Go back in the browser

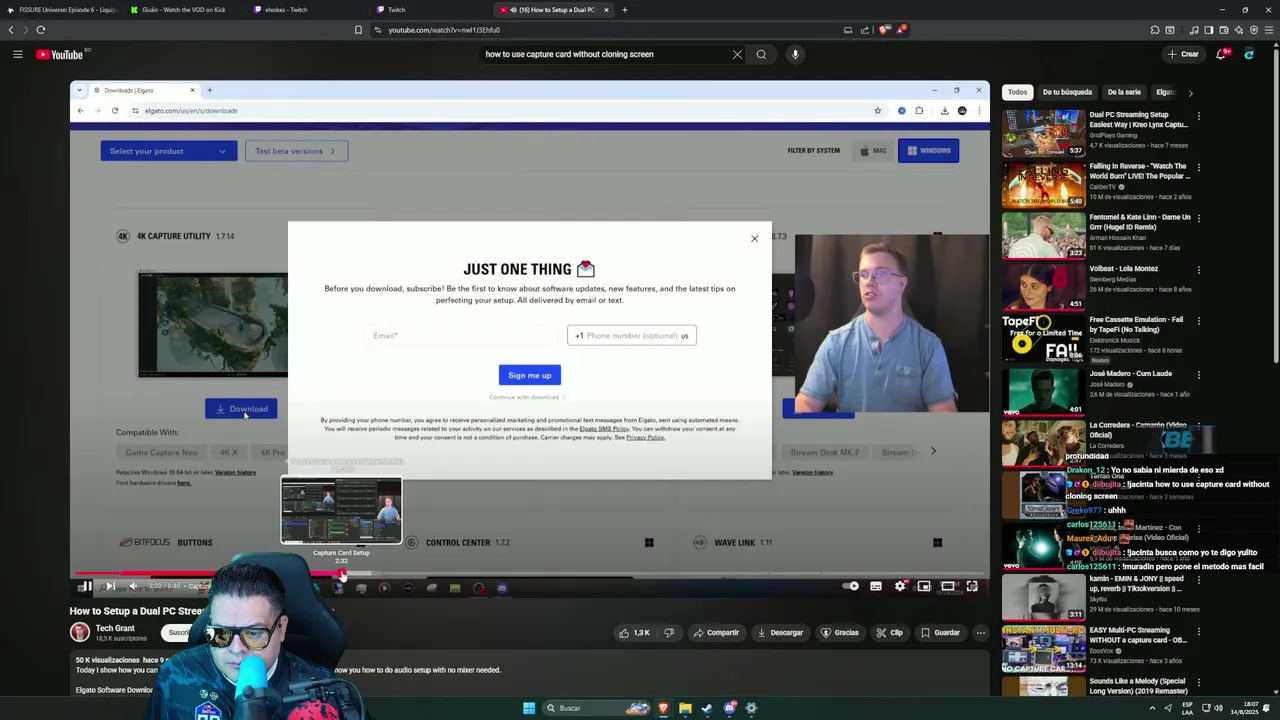click(x=11, y=30)
